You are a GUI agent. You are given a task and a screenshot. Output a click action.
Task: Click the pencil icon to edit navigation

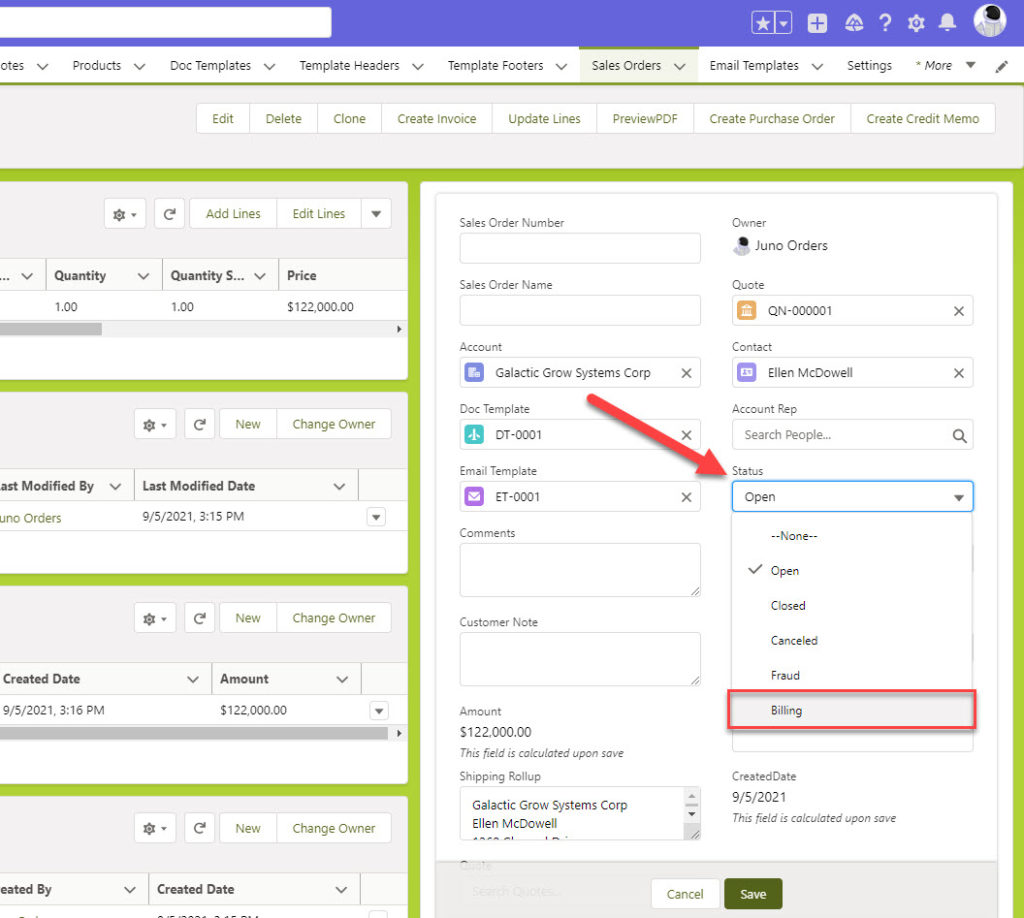(1001, 66)
